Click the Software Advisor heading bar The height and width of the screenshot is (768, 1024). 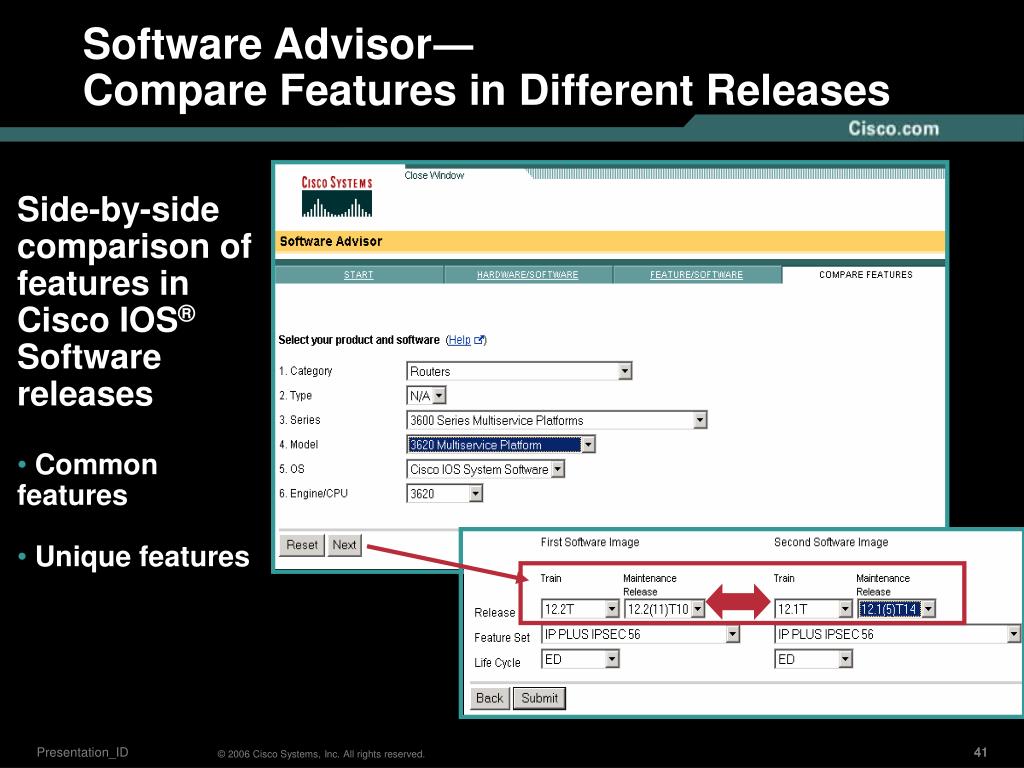(x=611, y=242)
